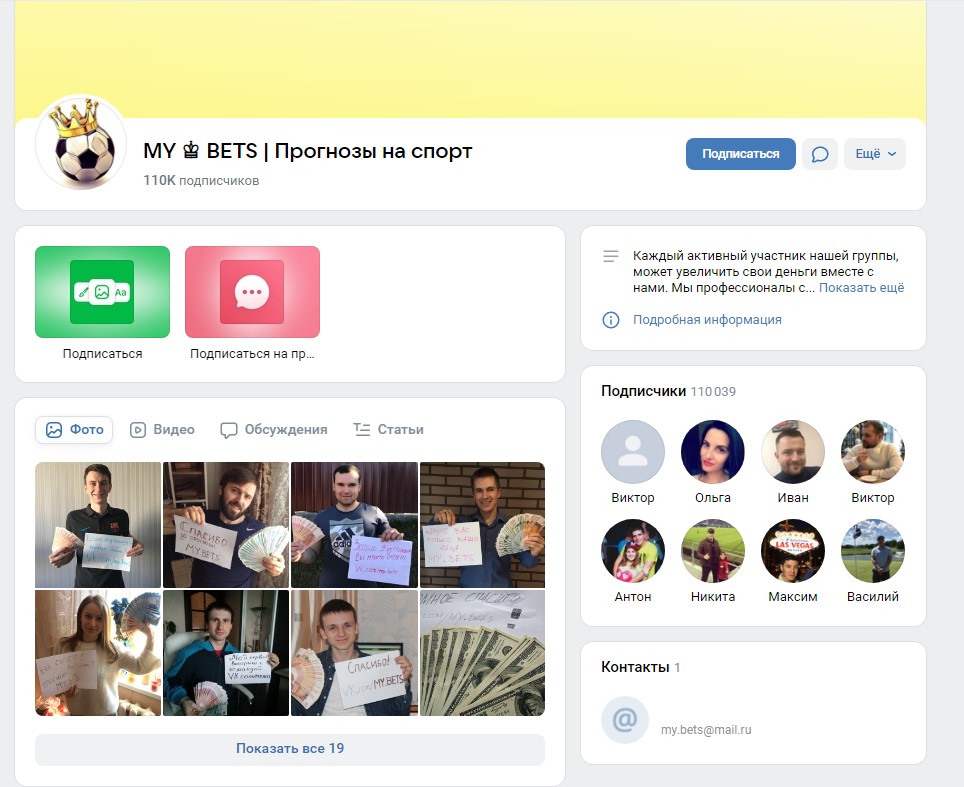Show all 19 photos

click(290, 749)
